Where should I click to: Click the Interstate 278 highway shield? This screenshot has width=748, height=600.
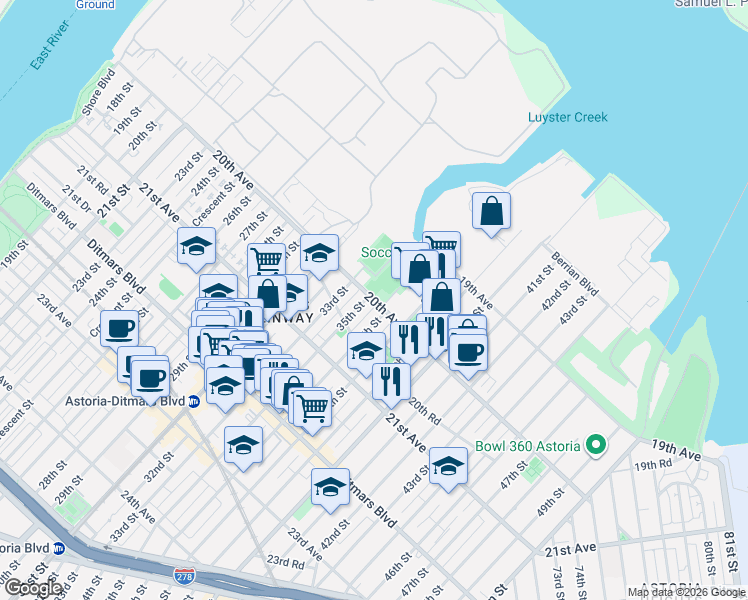(x=184, y=576)
